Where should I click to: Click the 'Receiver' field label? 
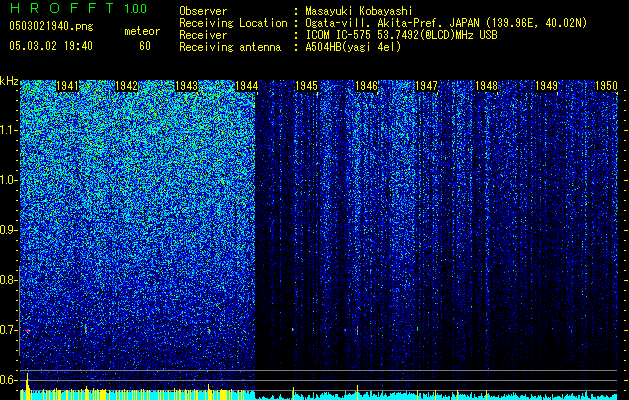pyautogui.click(x=203, y=35)
